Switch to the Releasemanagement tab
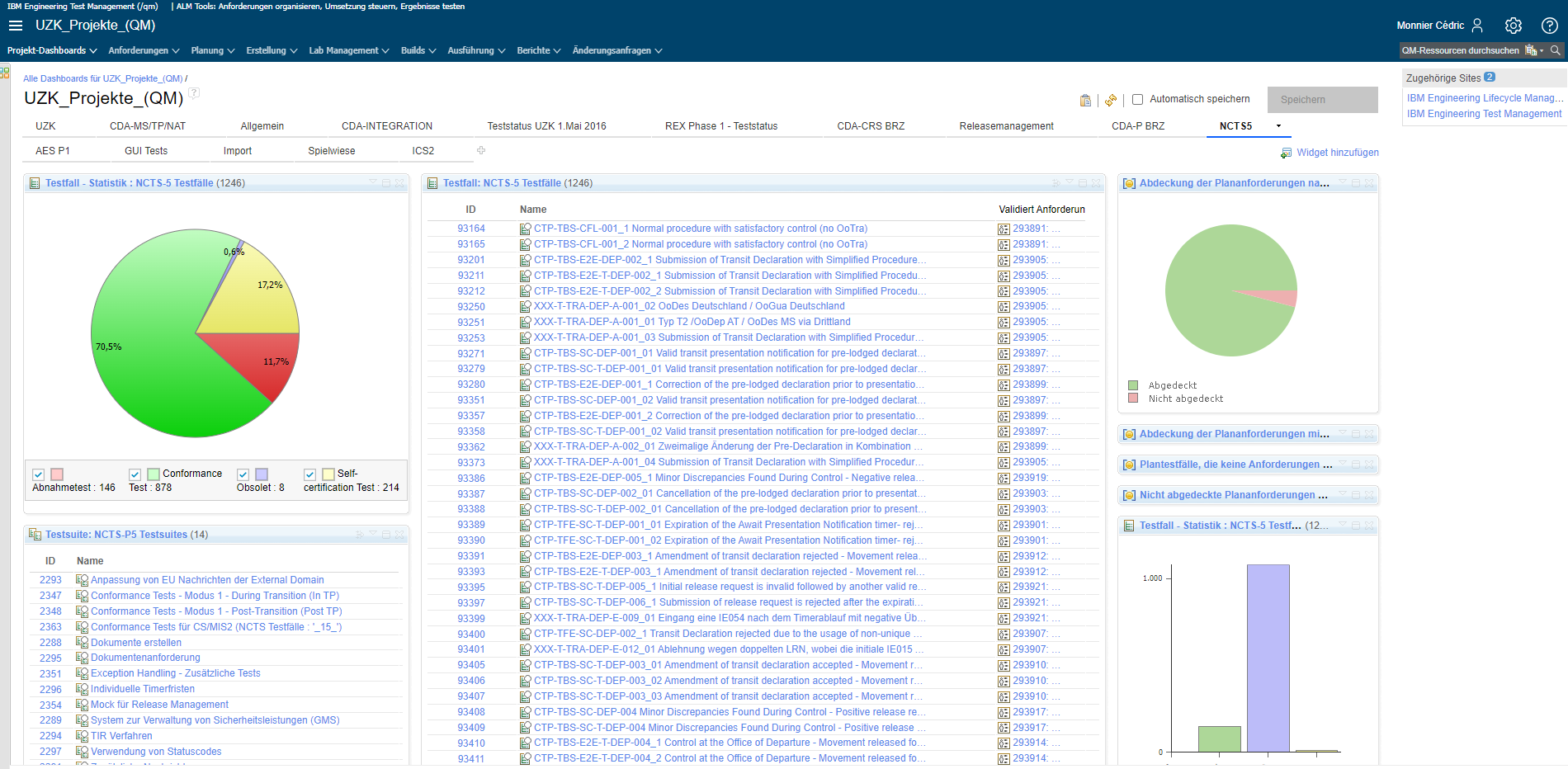Viewport: 1568px width, 769px height. tap(1005, 126)
